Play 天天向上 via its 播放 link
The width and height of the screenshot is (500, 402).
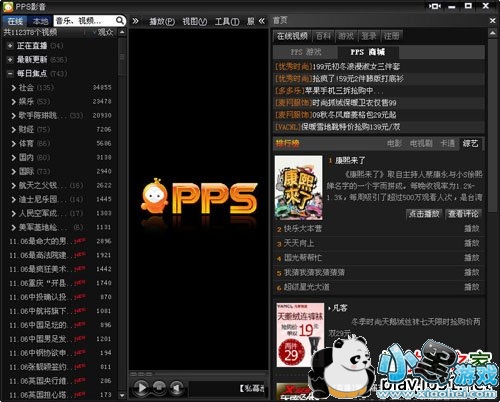click(x=472, y=243)
